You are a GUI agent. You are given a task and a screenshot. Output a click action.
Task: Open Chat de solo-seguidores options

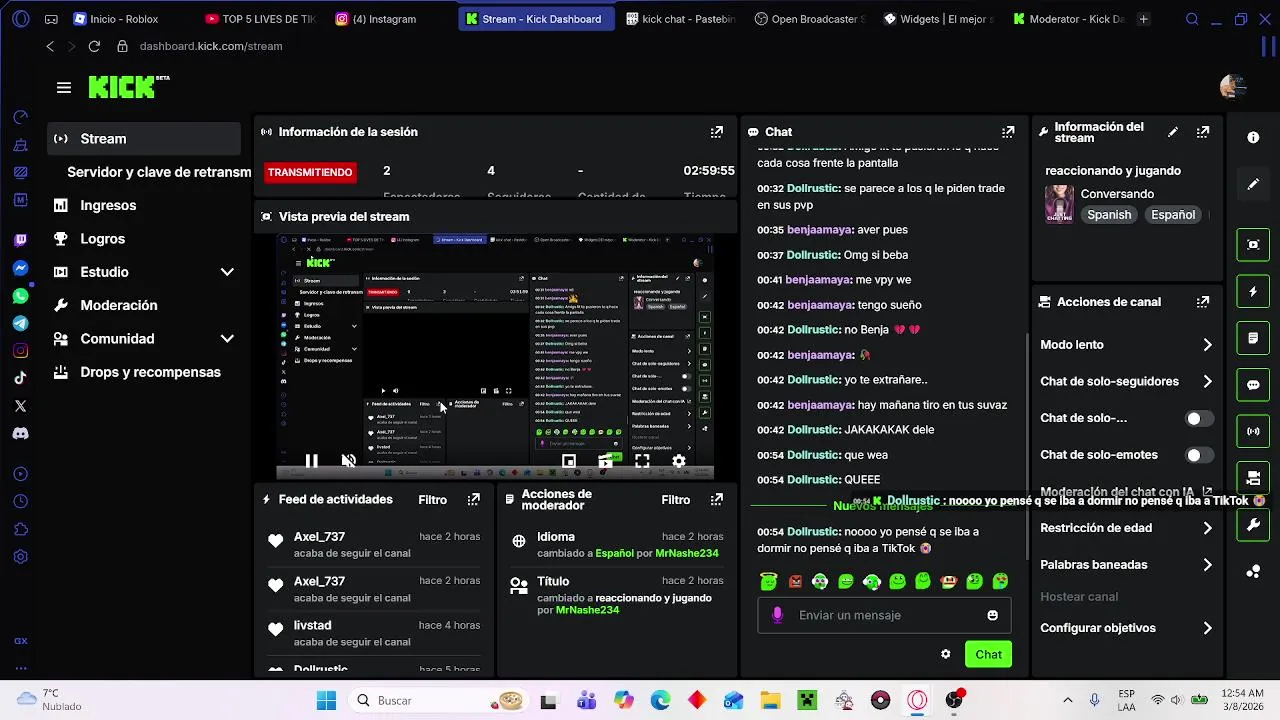[1126, 381]
